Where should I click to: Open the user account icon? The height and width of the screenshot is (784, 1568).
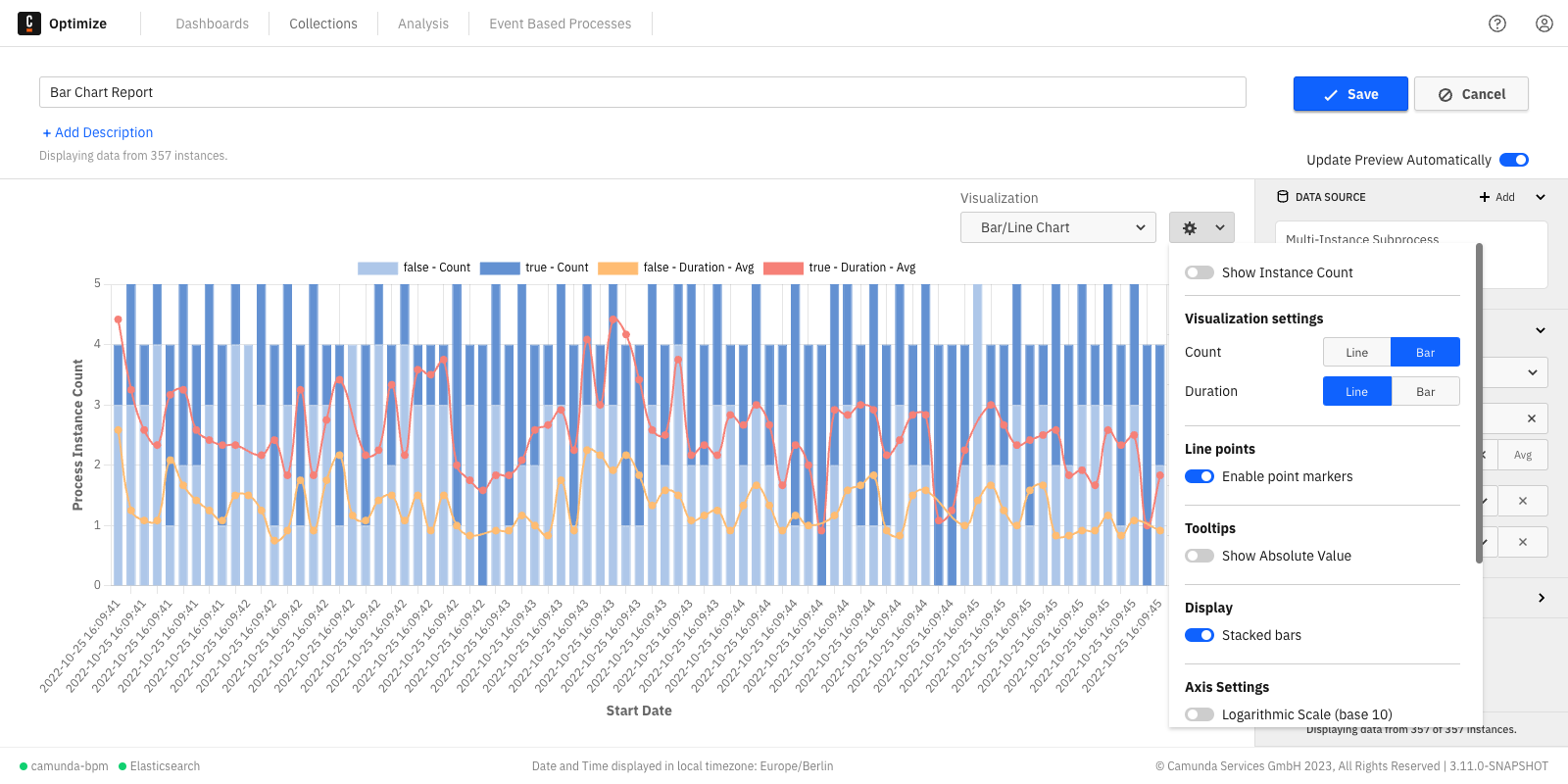click(1544, 24)
